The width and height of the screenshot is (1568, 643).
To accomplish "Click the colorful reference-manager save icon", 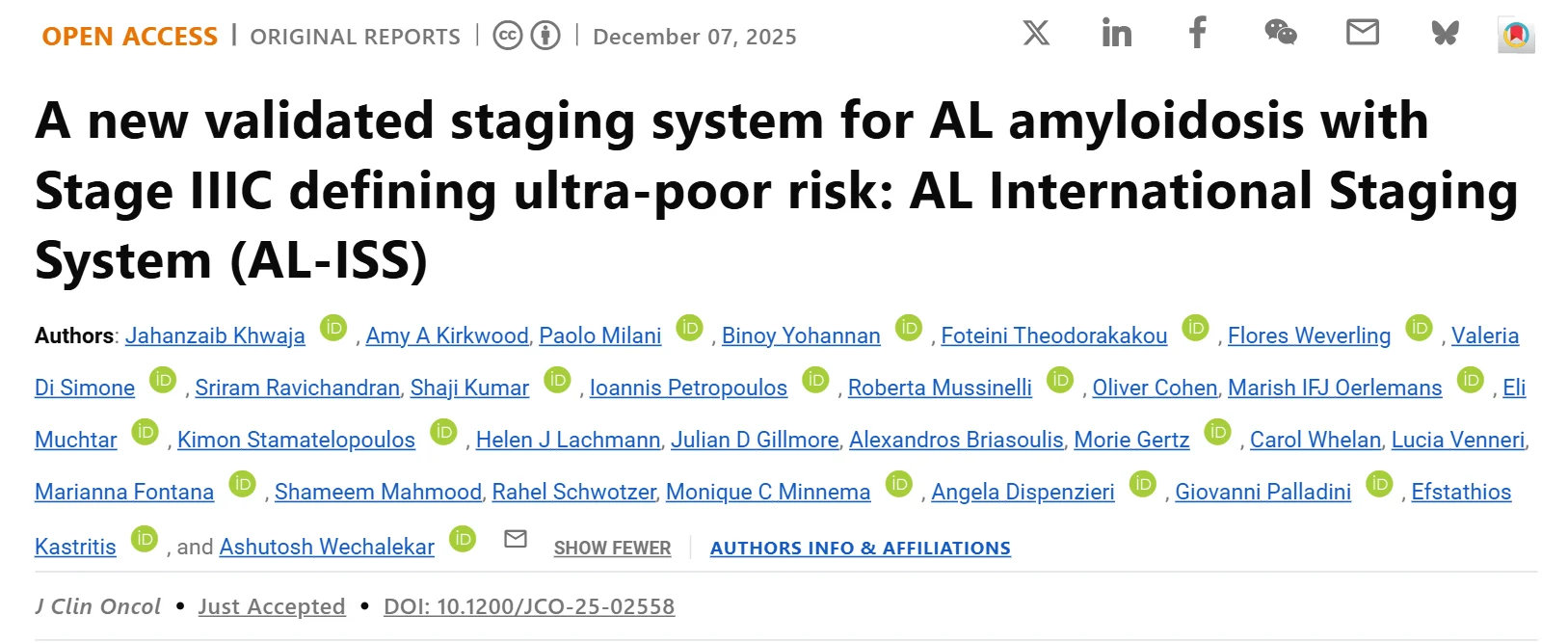I will [x=1517, y=37].
